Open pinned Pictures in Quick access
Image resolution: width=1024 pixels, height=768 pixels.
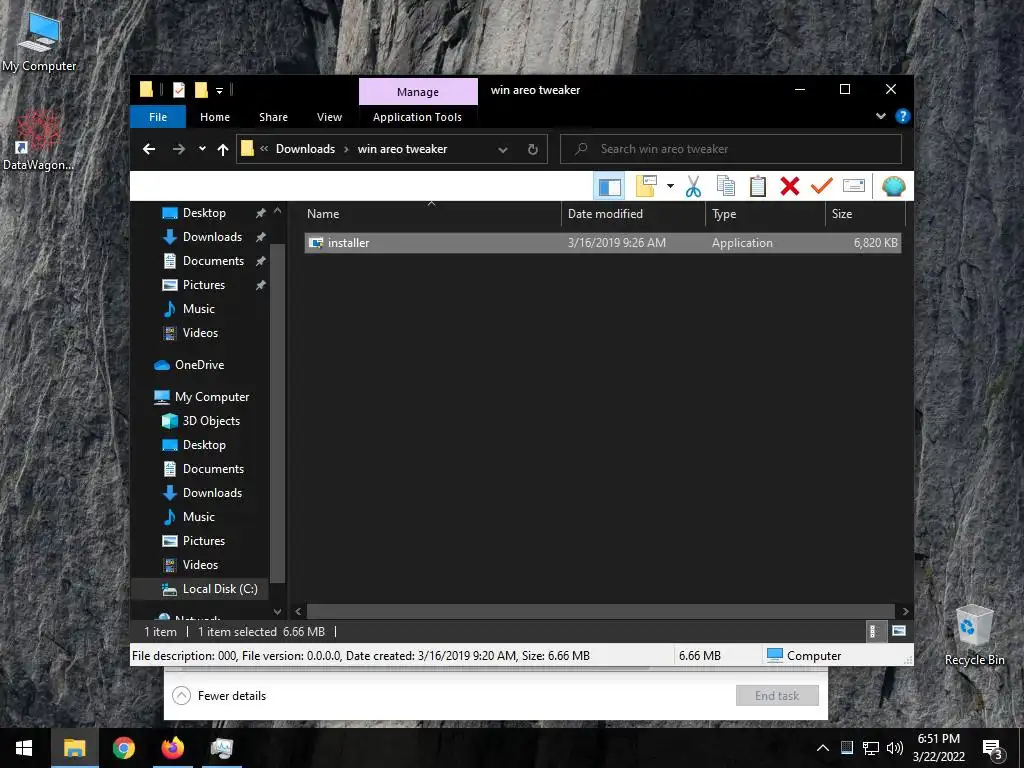(203, 285)
